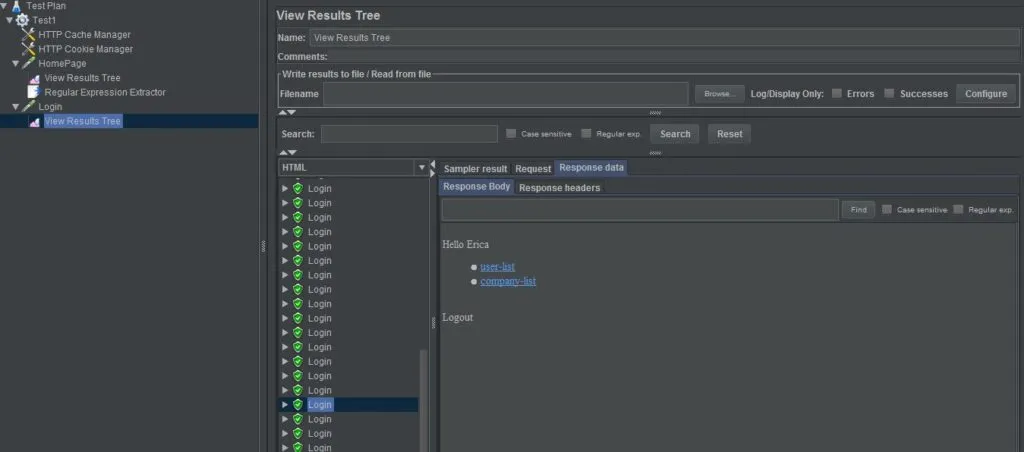This screenshot has width=1024, height=452.
Task: Click the HomePage sampler pipette icon
Action: (29, 63)
